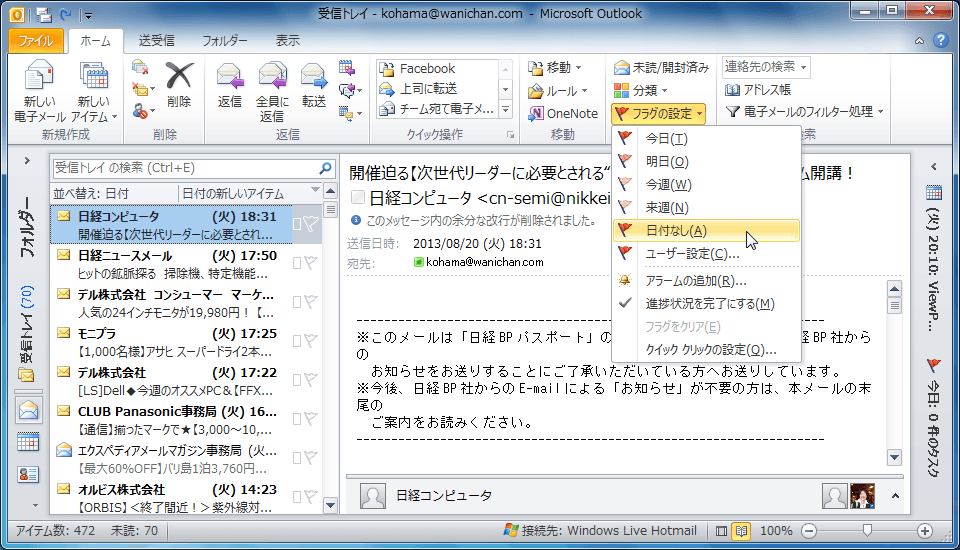Open the 電子メールのフィルター処理 dropdown
Viewport: 960px width, 550px height.
pos(804,111)
